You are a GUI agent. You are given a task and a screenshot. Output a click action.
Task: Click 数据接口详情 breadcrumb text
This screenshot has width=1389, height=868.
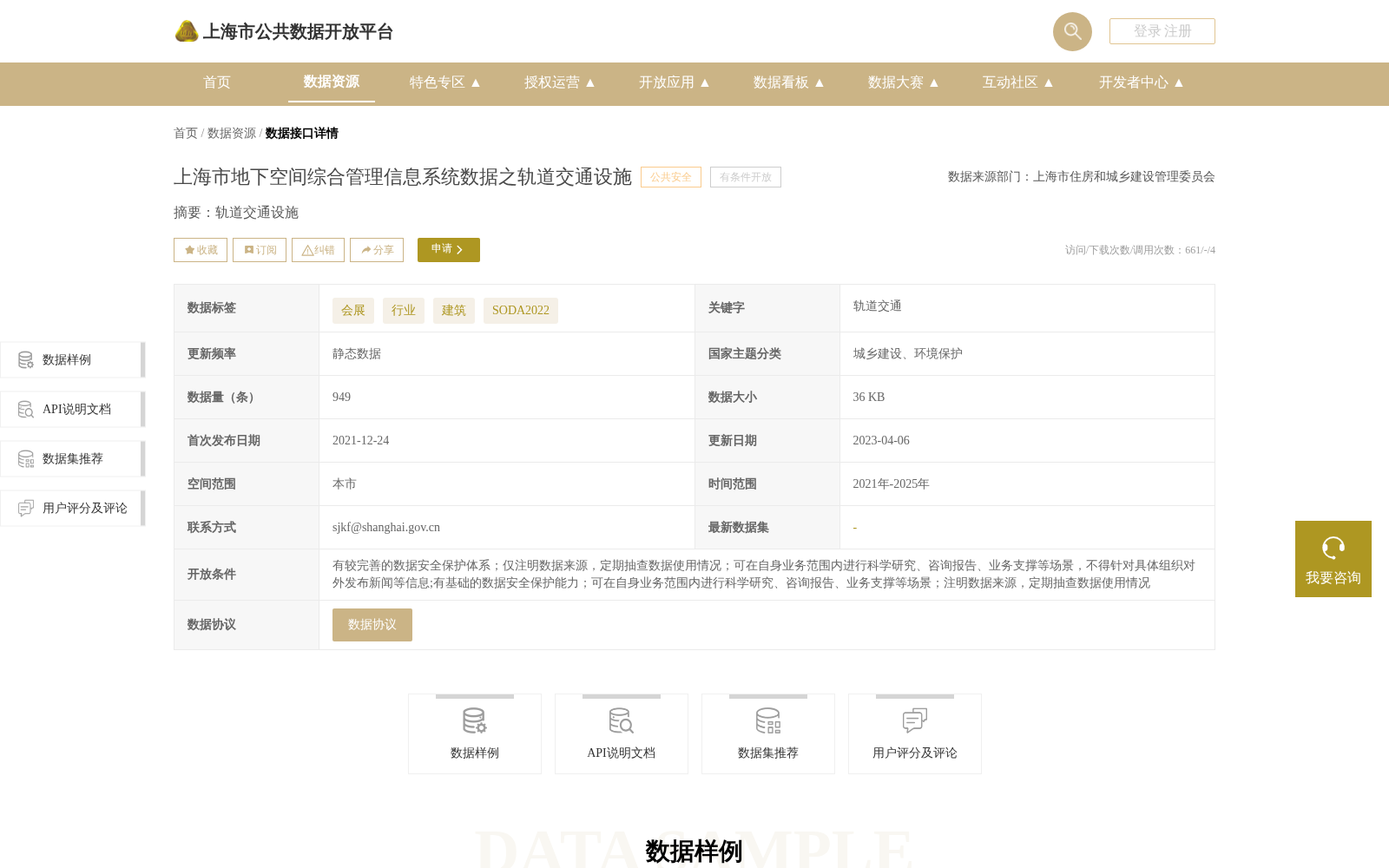(x=302, y=133)
